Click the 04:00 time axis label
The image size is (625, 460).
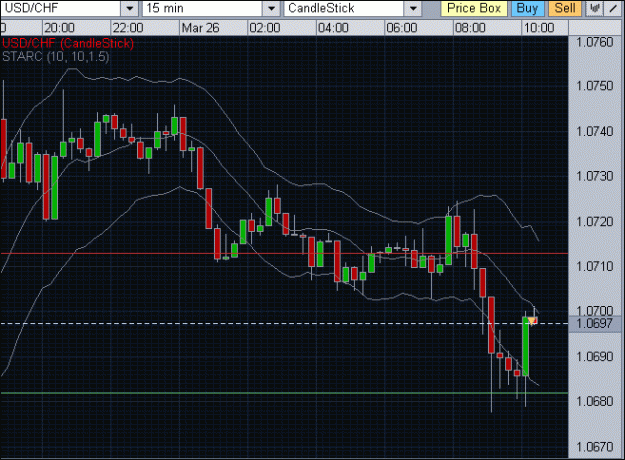click(x=334, y=28)
